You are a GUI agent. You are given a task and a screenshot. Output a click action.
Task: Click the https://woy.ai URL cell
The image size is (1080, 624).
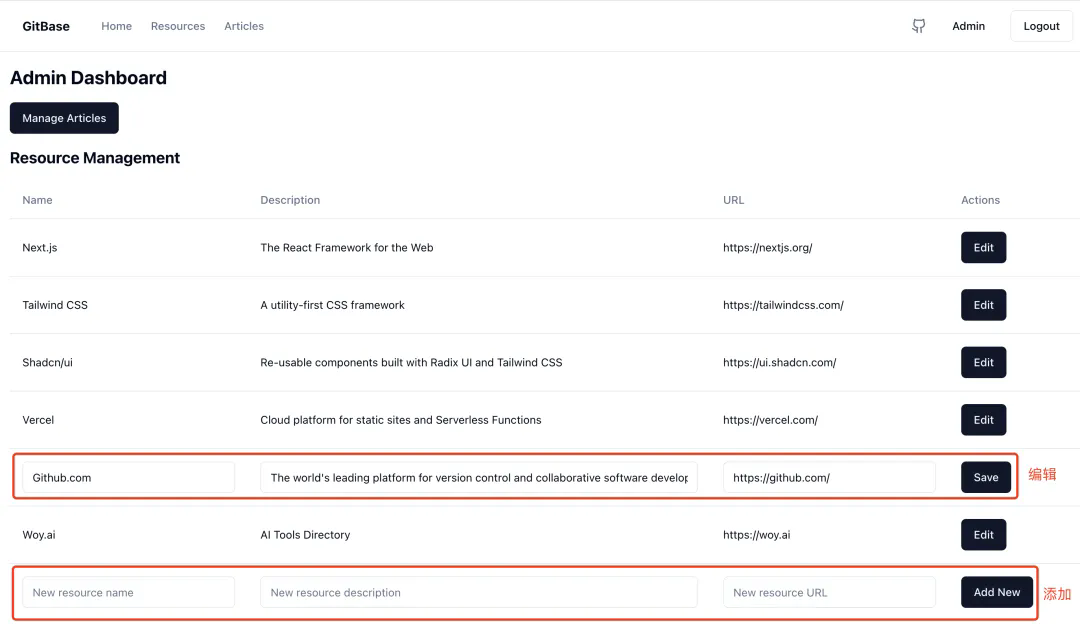click(756, 534)
